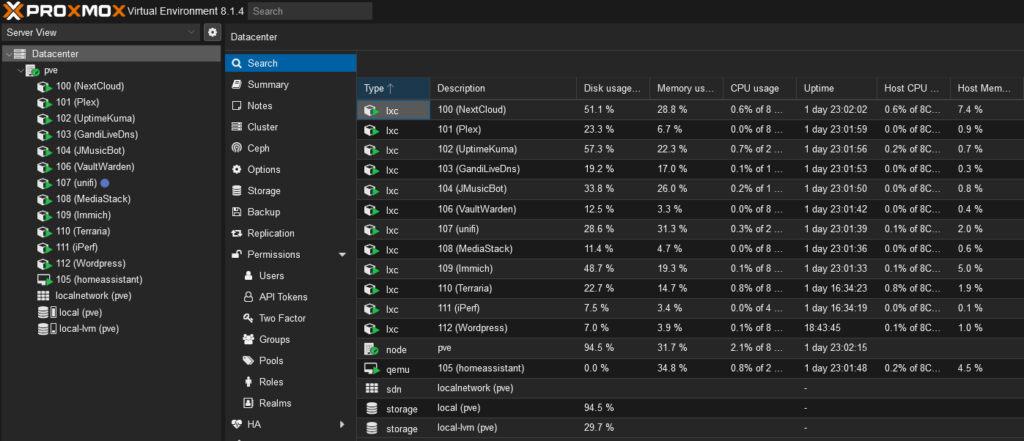Click the node icon in the pve table row
The height and width of the screenshot is (441, 1024).
[371, 350]
